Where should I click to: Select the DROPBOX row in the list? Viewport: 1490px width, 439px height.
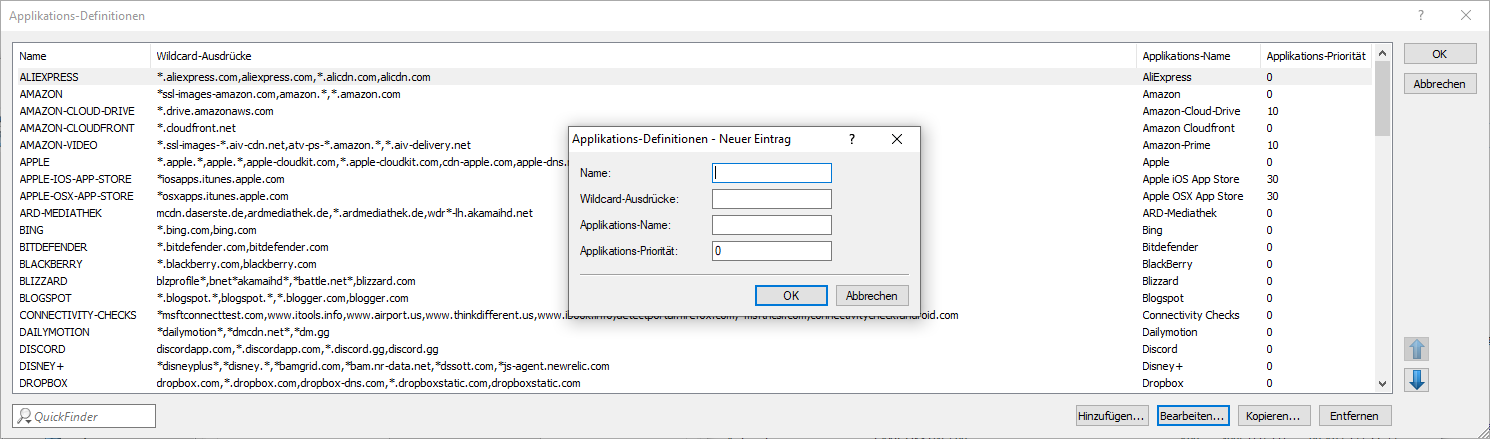[42, 383]
